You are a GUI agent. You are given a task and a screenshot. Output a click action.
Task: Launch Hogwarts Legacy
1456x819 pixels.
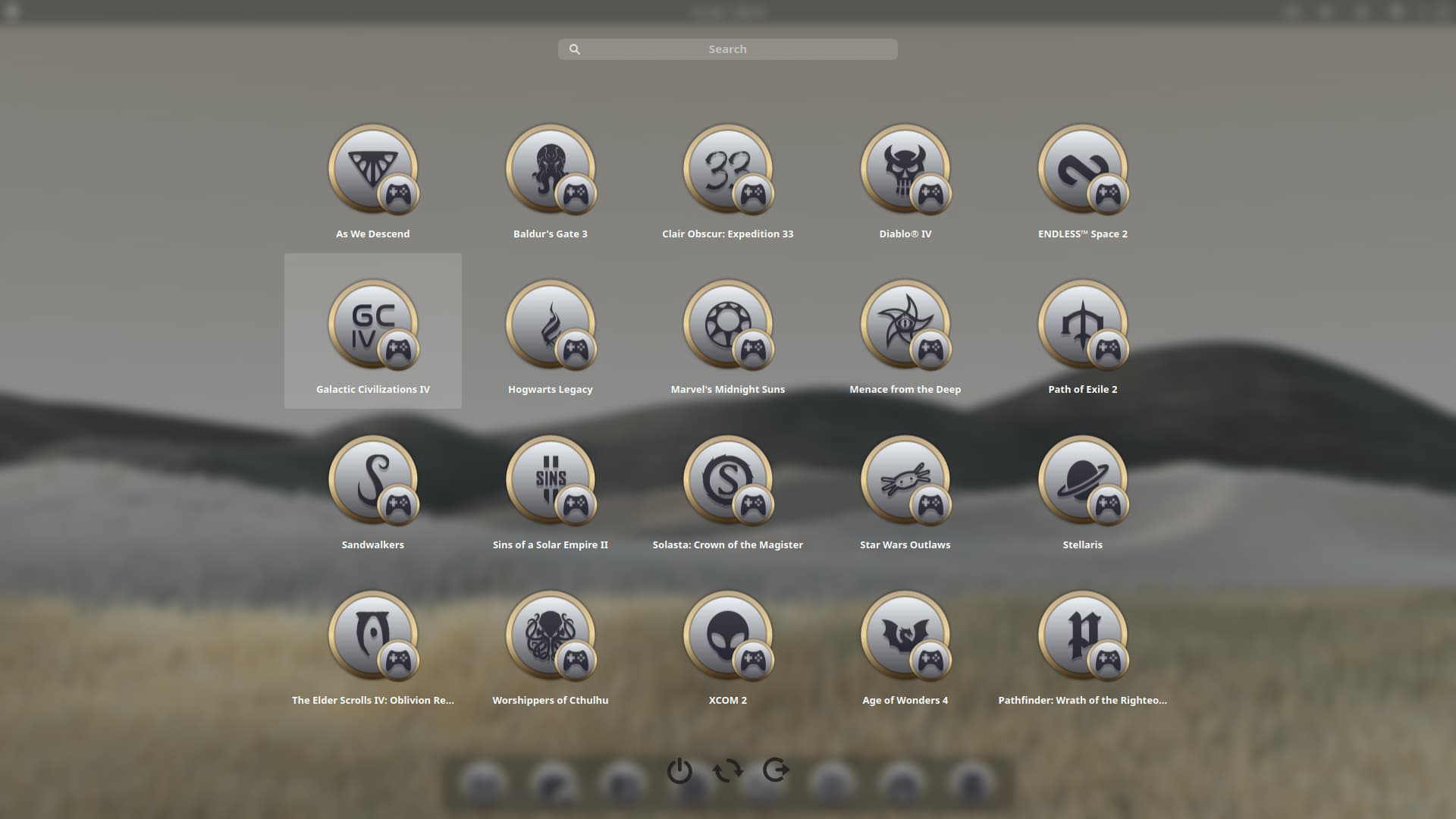pyautogui.click(x=550, y=325)
